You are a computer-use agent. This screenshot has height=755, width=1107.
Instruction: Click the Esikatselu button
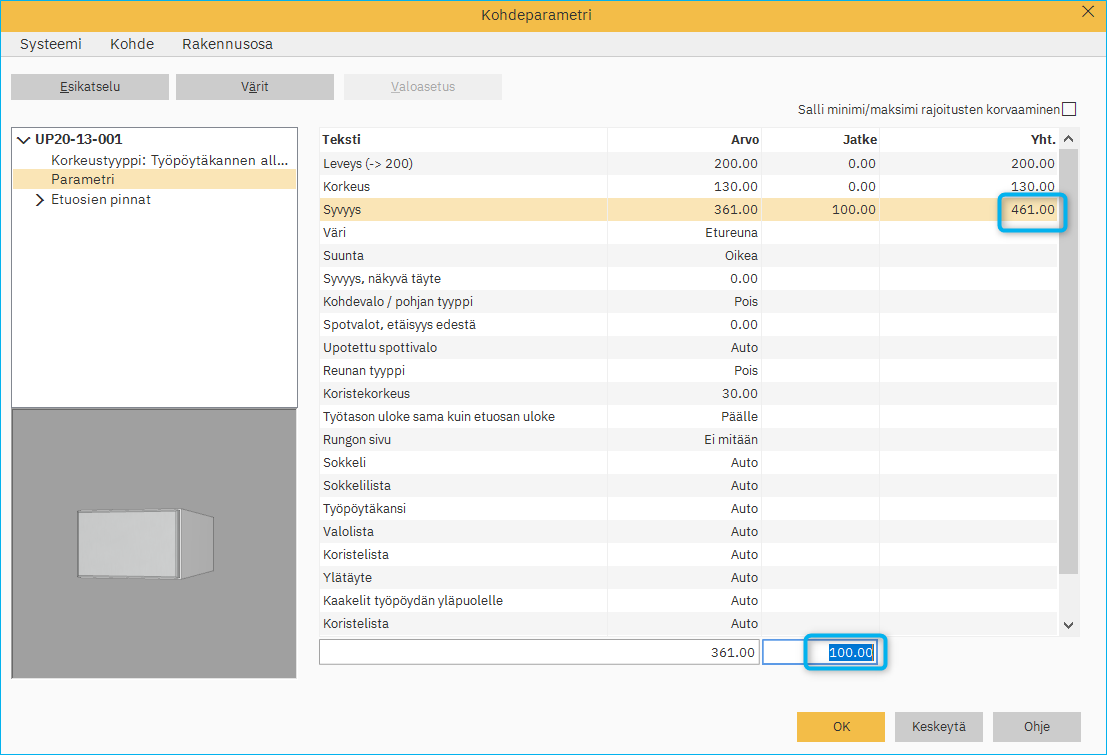90,87
